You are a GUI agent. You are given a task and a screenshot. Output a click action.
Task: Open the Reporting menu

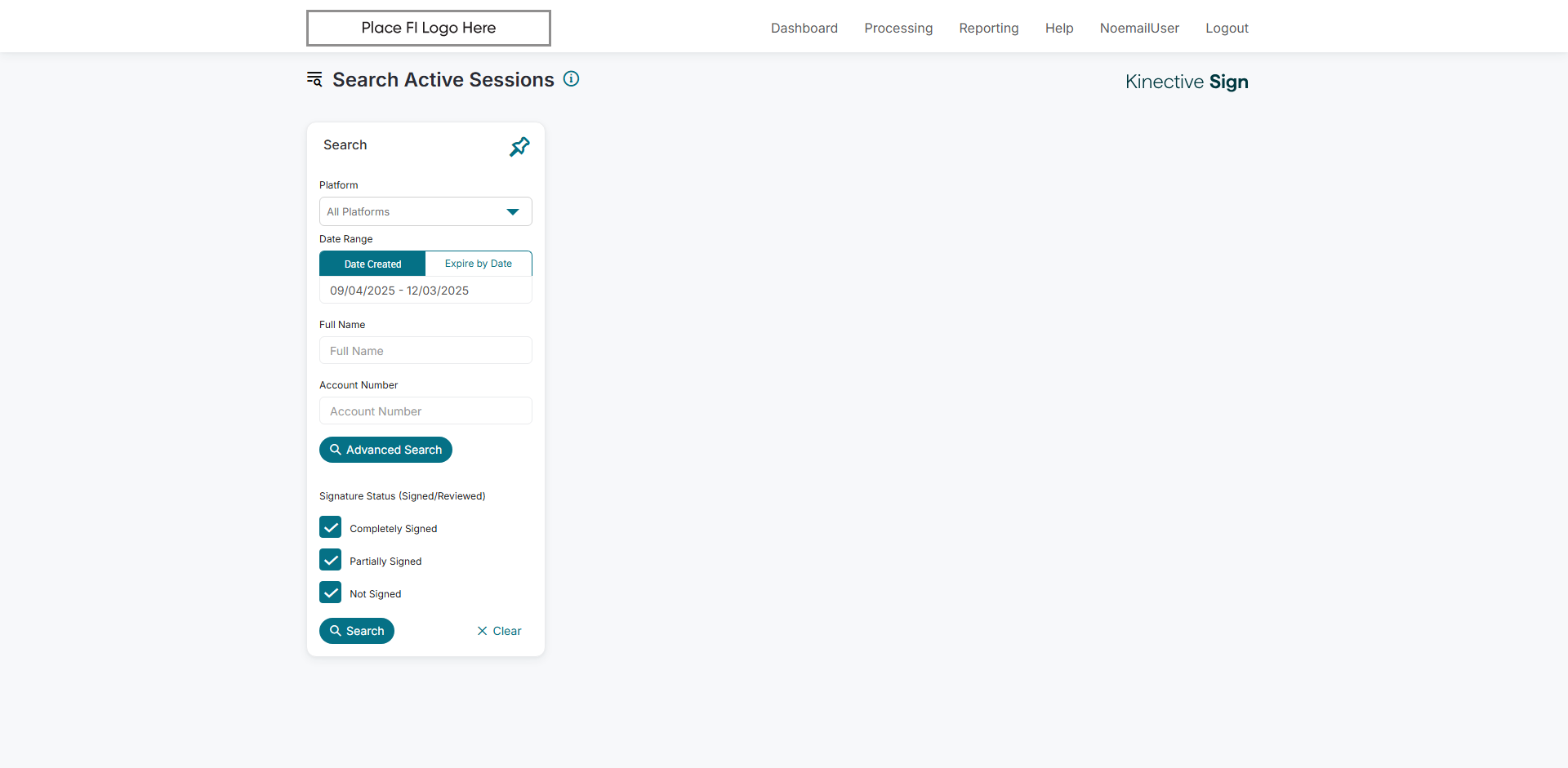(x=988, y=28)
